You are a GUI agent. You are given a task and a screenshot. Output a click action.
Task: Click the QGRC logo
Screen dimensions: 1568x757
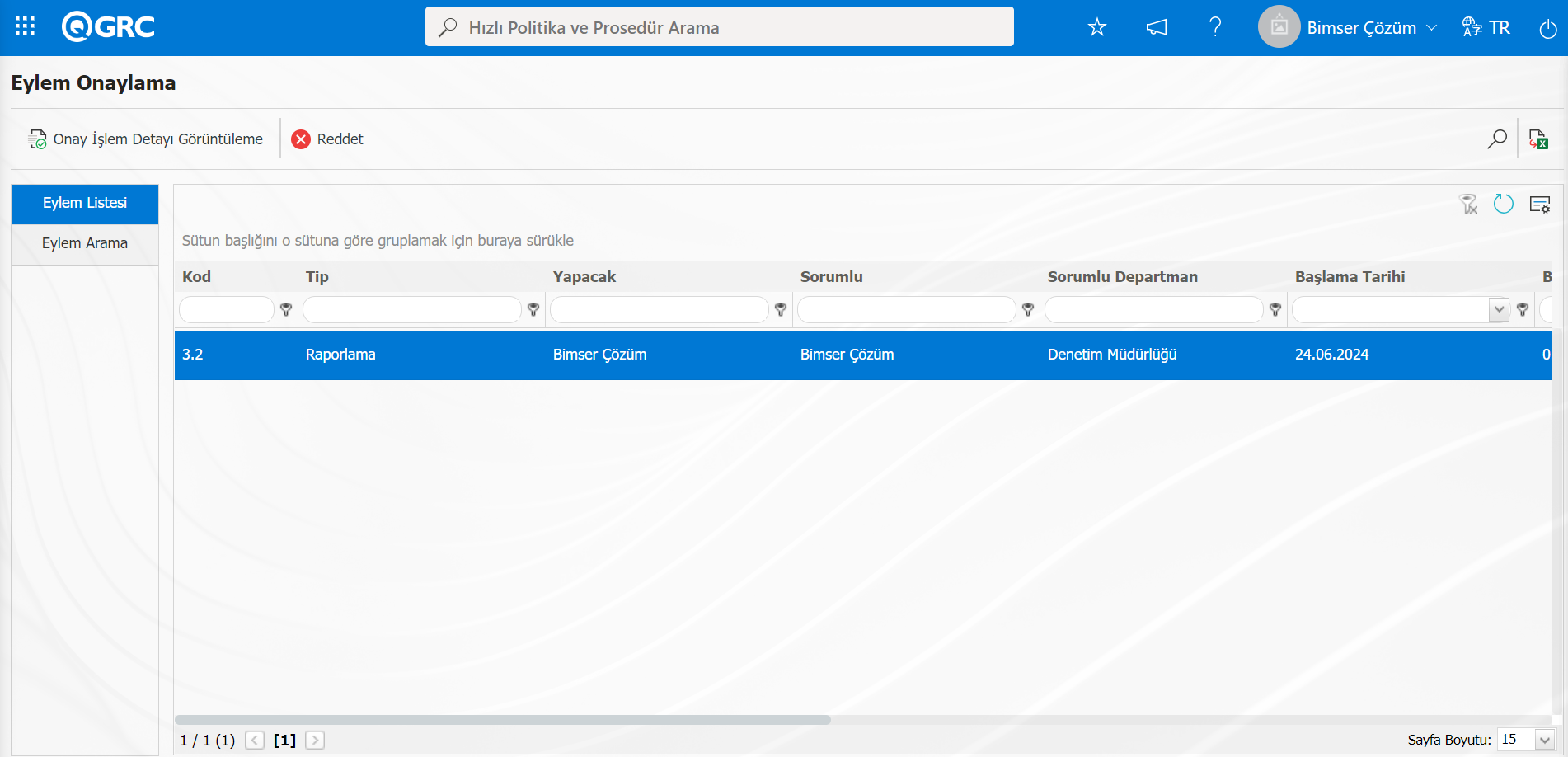coord(108,27)
